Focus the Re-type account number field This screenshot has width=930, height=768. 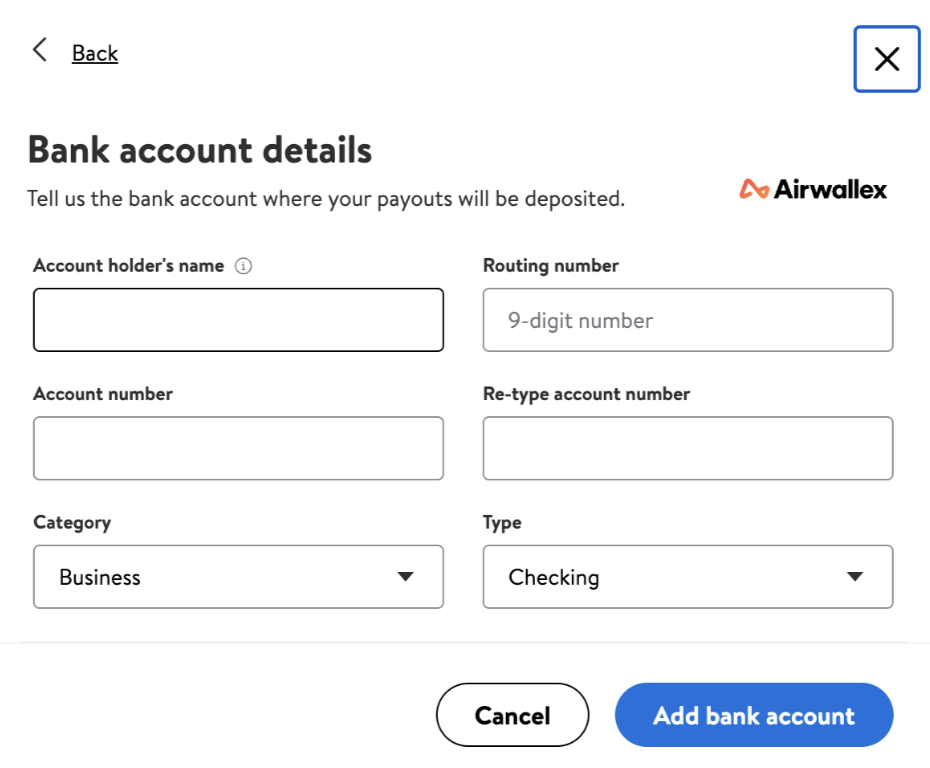point(687,448)
